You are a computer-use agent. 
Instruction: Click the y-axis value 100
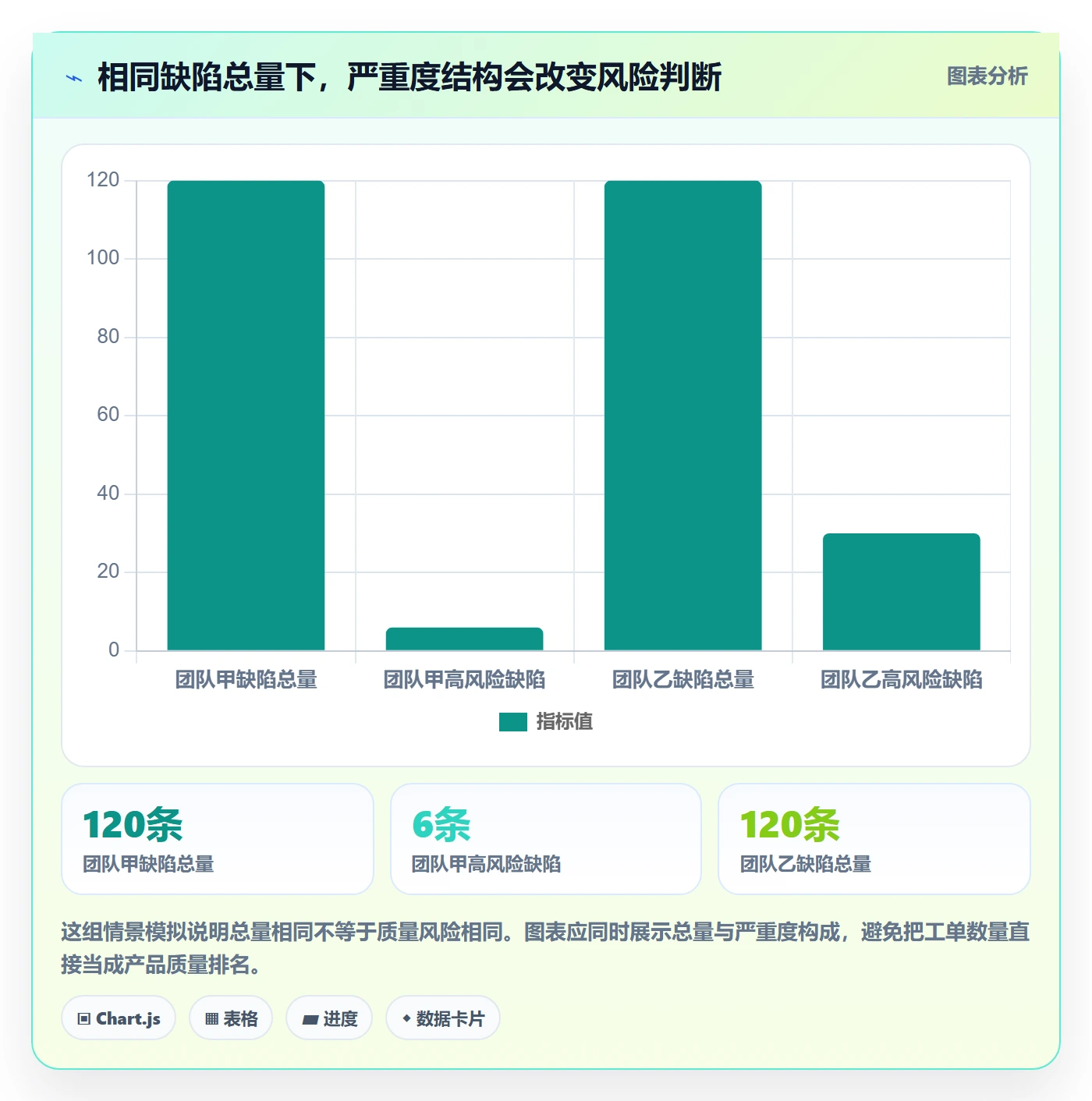point(103,258)
